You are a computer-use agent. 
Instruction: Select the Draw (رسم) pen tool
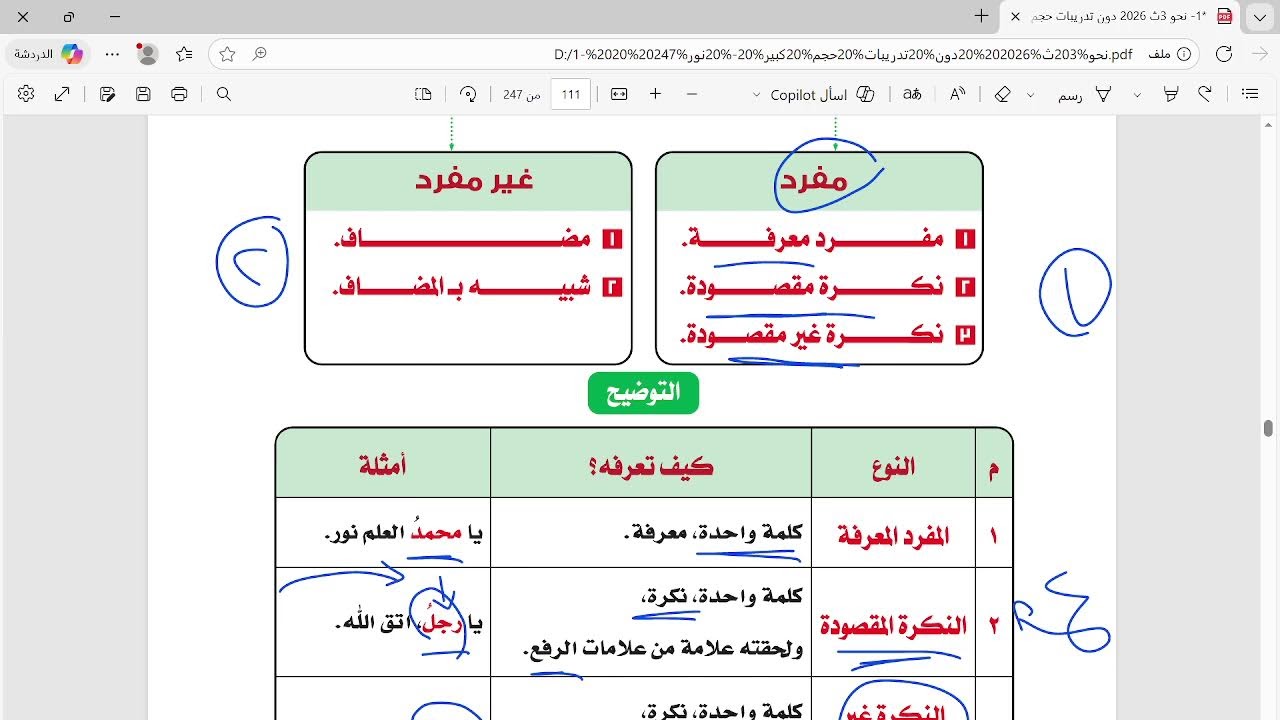tap(1087, 94)
